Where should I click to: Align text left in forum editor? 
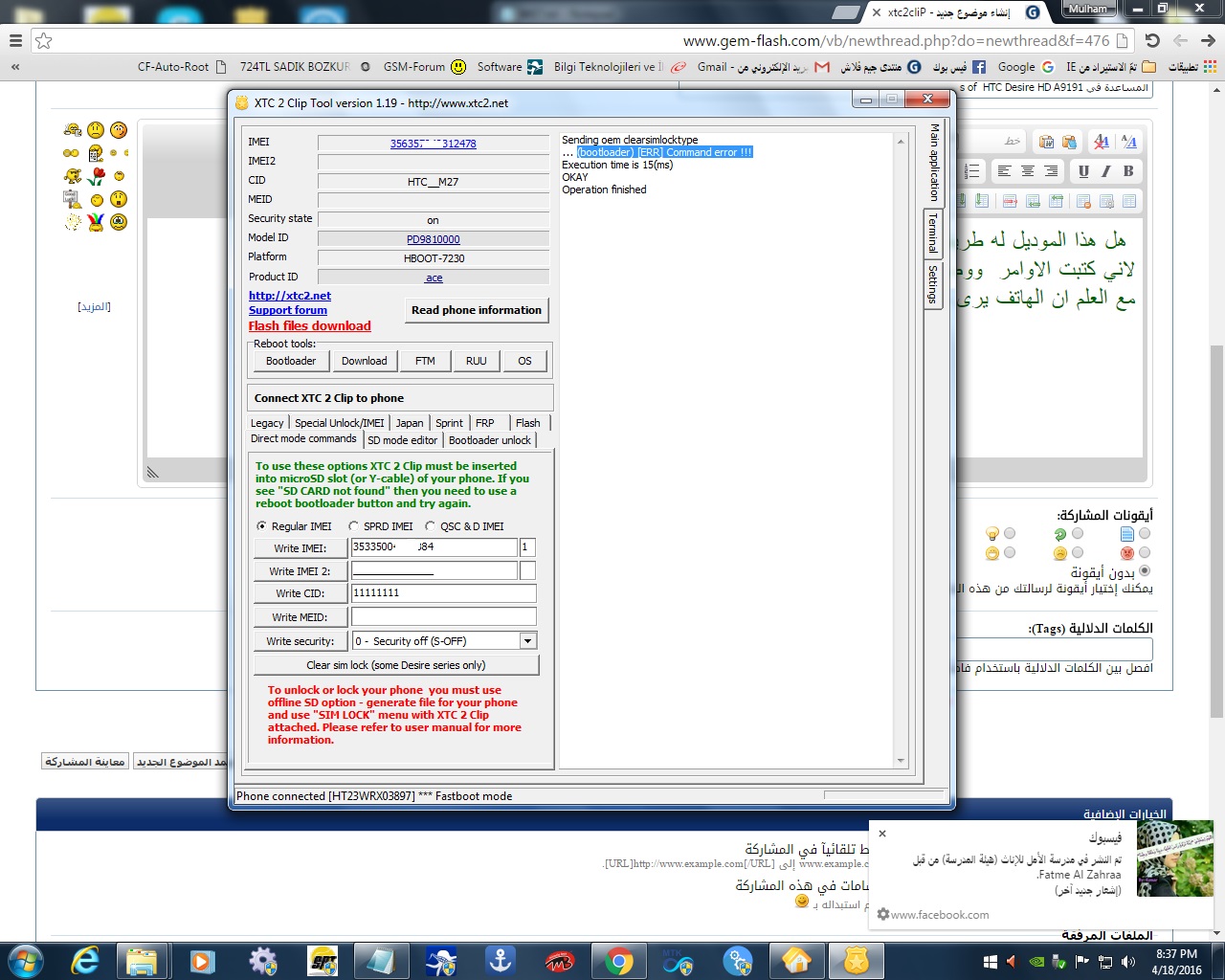pos(1004,171)
